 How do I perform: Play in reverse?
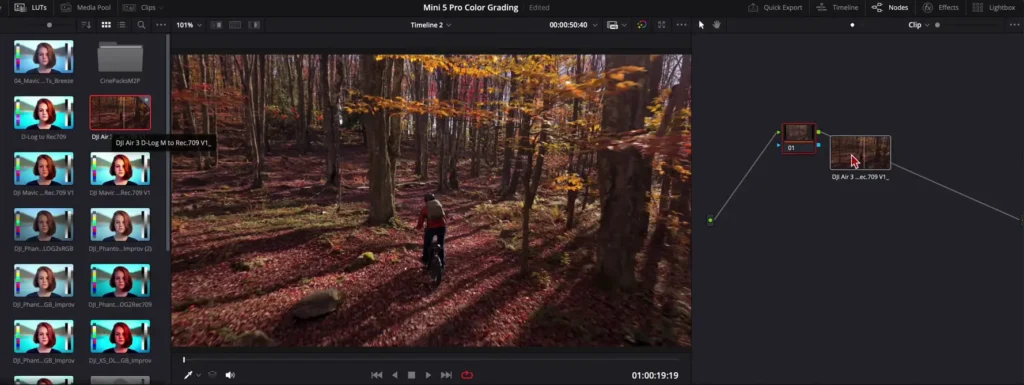tap(394, 375)
